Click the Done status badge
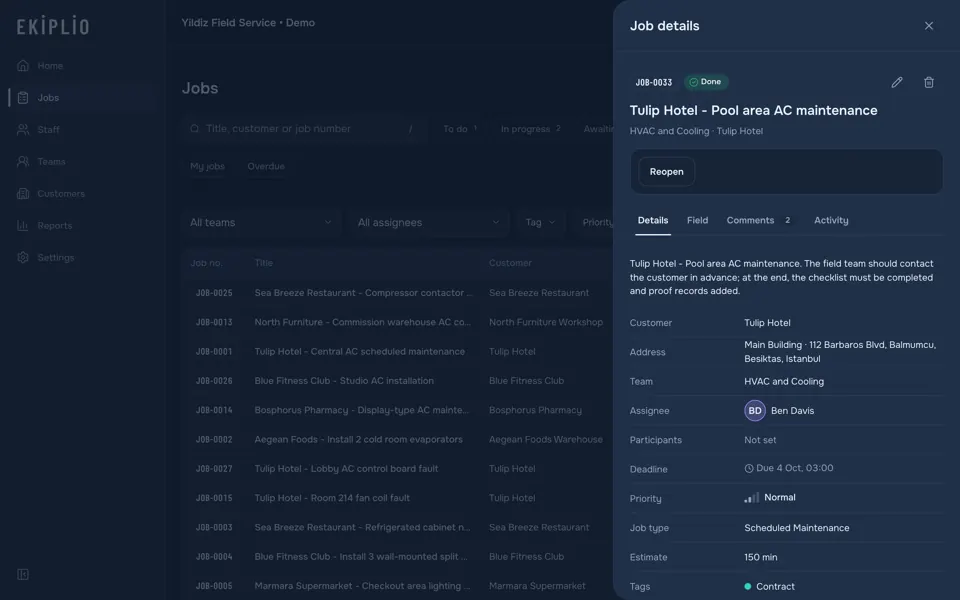 [x=706, y=82]
